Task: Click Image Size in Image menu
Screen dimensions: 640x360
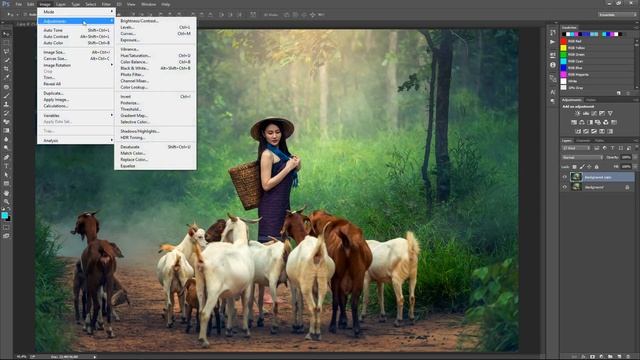Action: (x=76, y=52)
